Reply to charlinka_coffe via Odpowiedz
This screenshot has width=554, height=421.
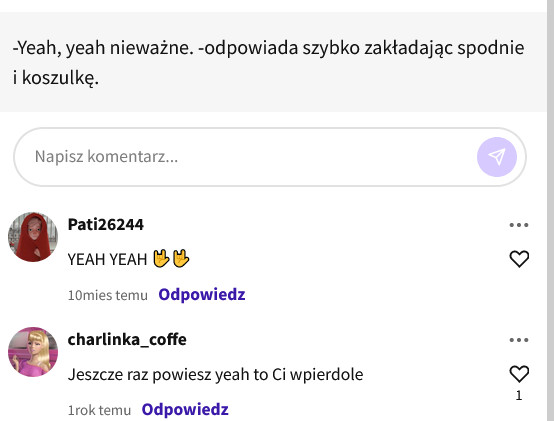click(x=185, y=409)
